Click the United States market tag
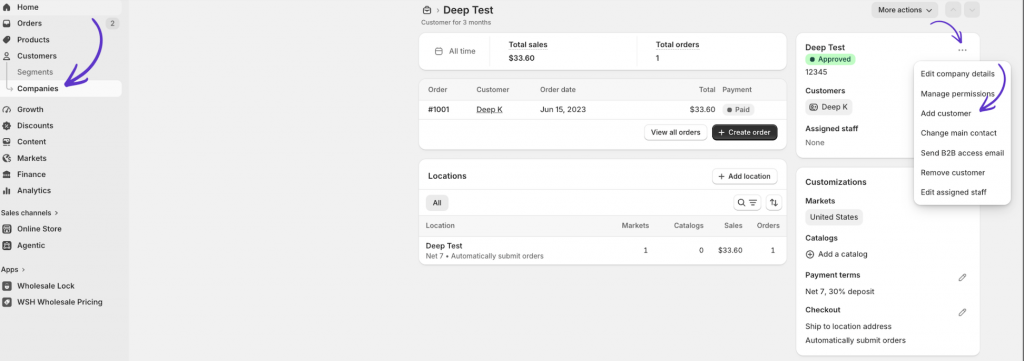 [x=833, y=217]
